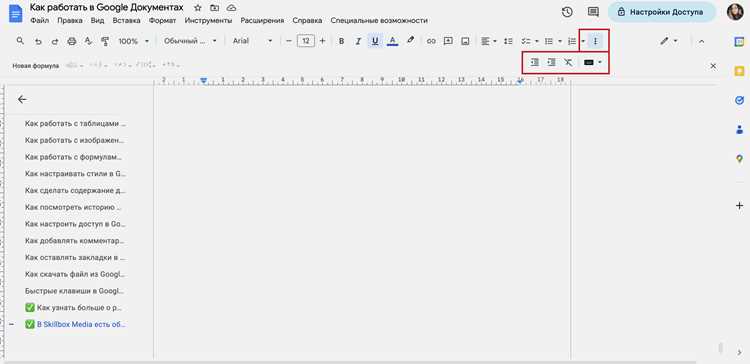Open the paragraph style dropdown Обычный
This screenshot has width=750, height=364.
click(x=190, y=41)
